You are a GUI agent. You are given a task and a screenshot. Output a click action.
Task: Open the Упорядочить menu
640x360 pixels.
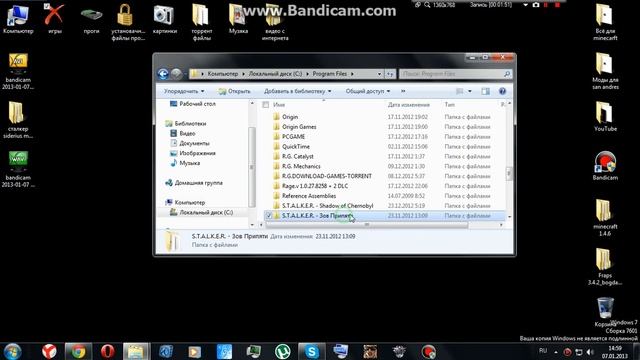point(184,91)
